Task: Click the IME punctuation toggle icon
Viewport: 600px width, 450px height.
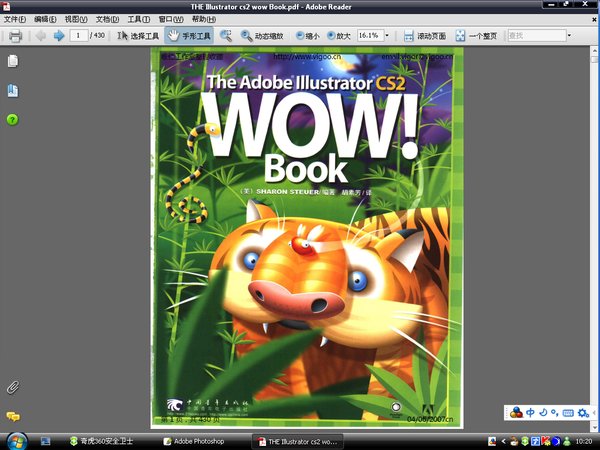Action: 555,412
